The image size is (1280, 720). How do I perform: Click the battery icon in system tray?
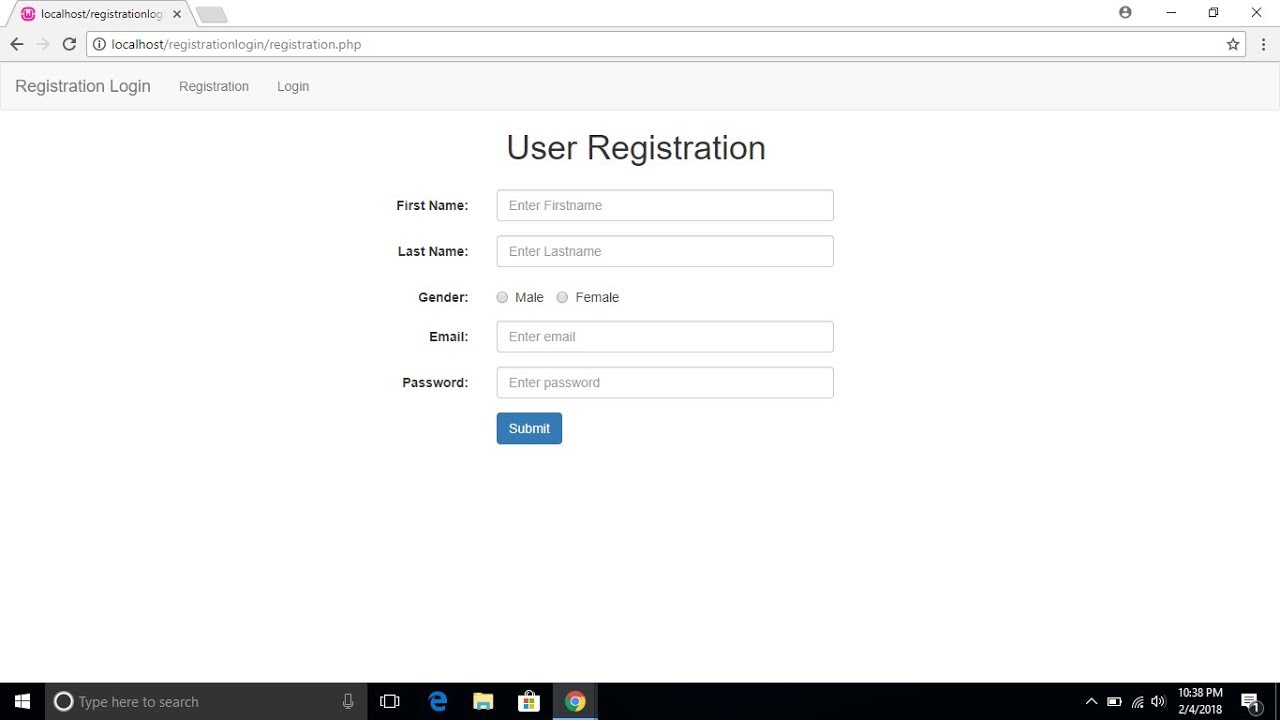[1114, 702]
